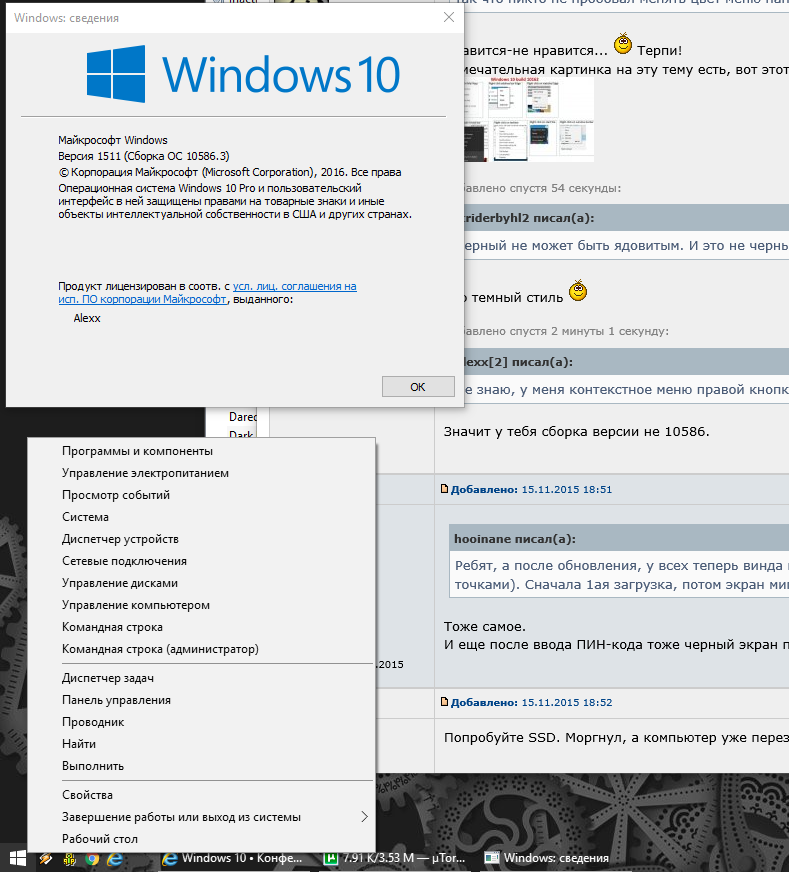789x872 pixels.
Task: Choose Управление электропитанием
Action: click(x=201, y=473)
